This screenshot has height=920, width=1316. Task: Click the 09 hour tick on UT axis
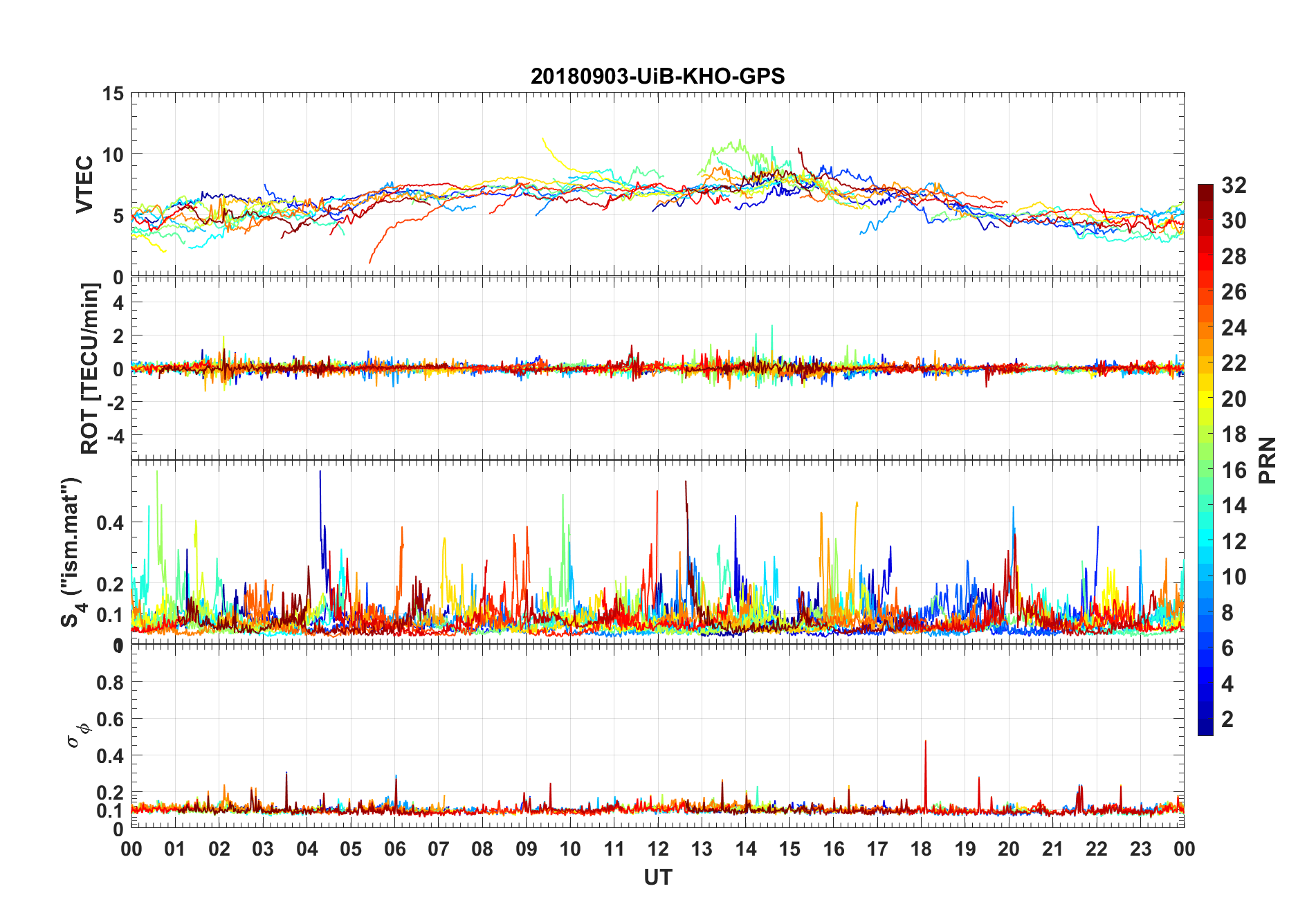point(527,849)
